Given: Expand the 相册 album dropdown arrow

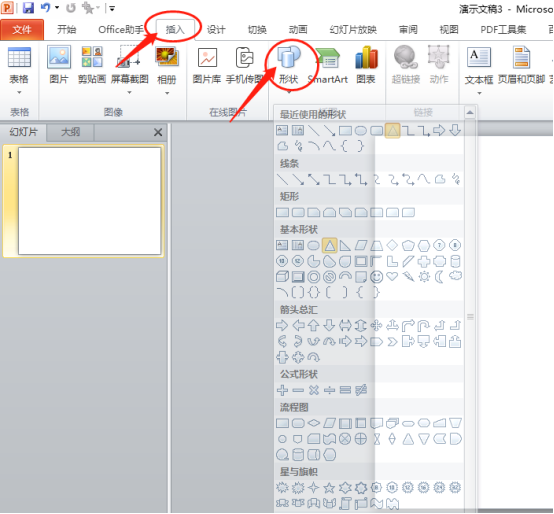Looking at the screenshot, I should point(167,93).
